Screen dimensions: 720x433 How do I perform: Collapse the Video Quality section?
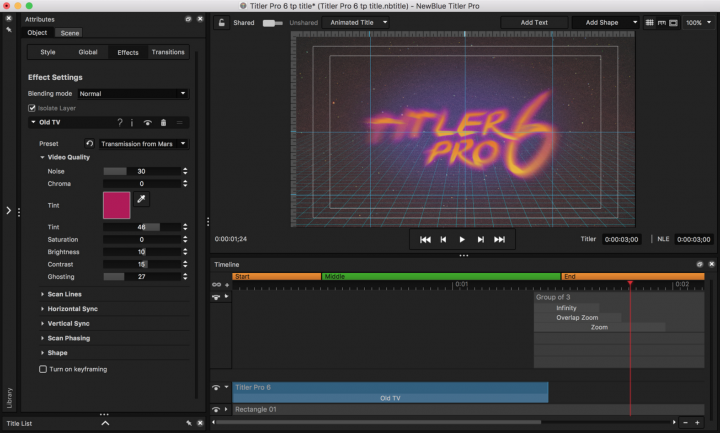tap(42, 157)
